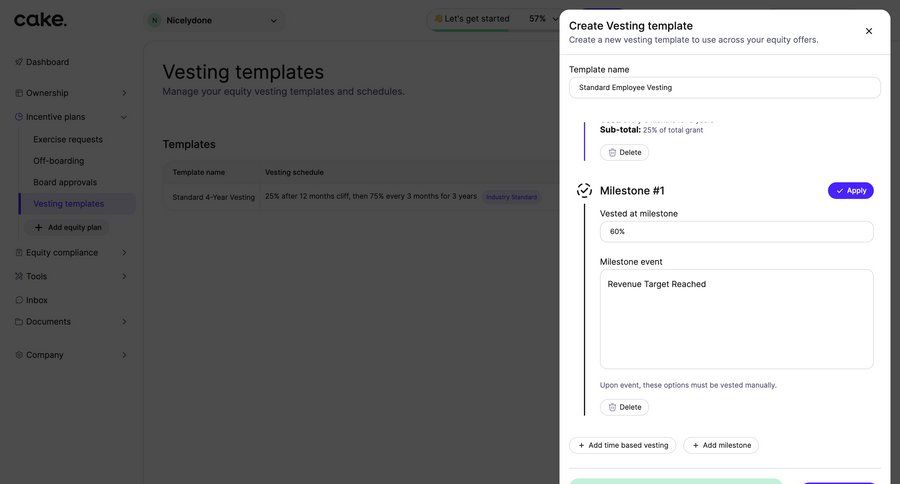This screenshot has width=900, height=484.
Task: Click the plus icon in Add equity plan
Action: coord(40,227)
